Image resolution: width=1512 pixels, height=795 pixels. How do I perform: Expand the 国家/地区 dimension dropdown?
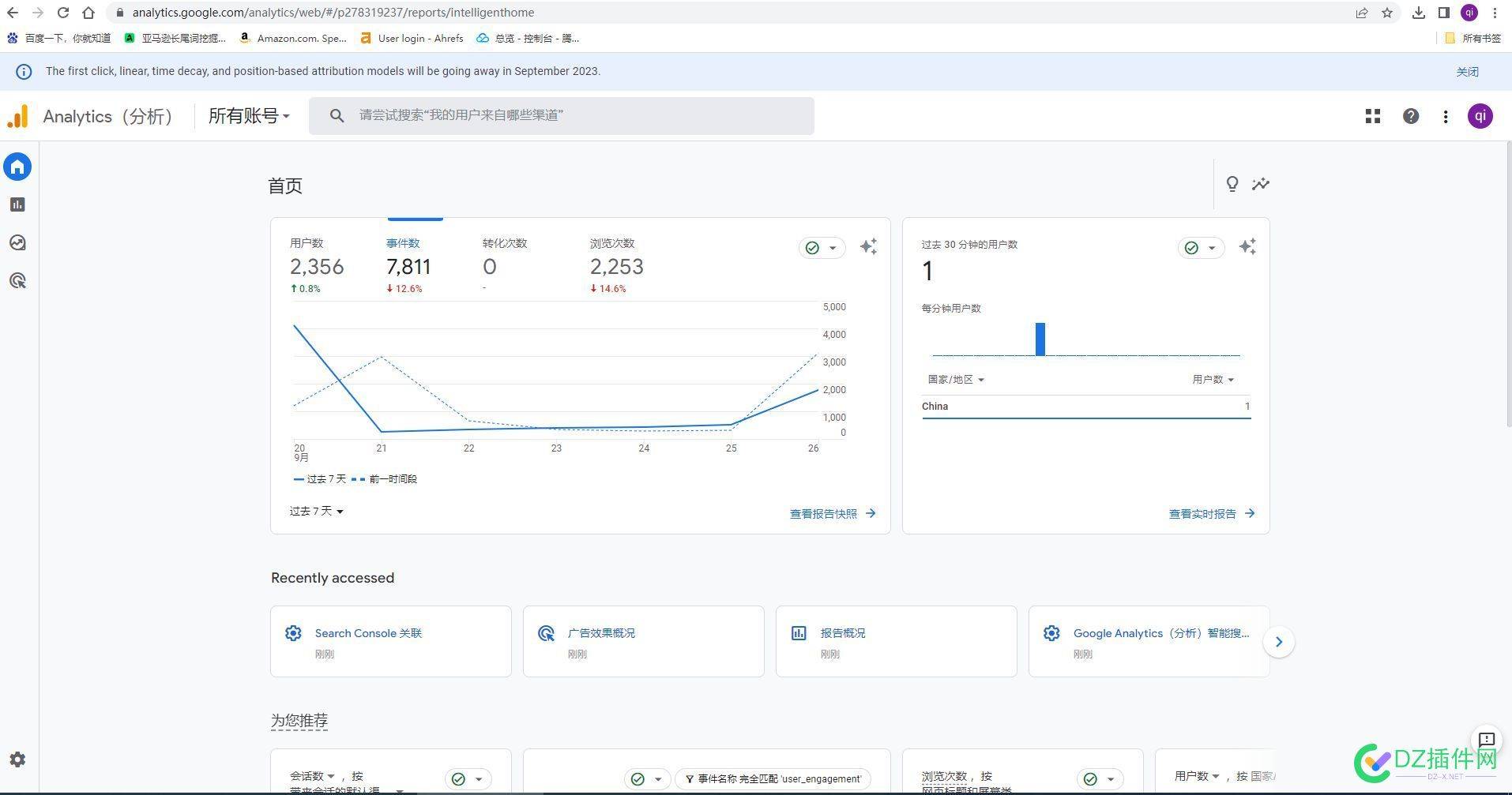tap(956, 380)
